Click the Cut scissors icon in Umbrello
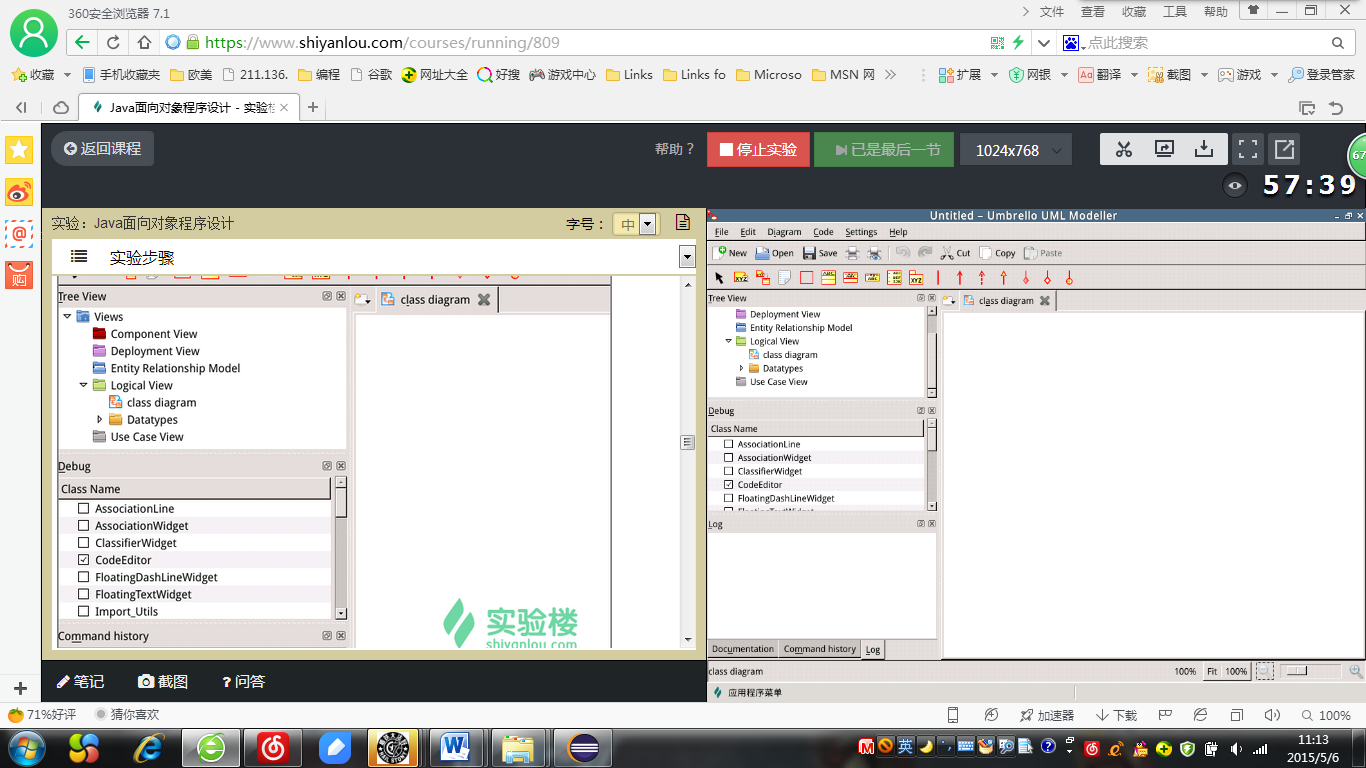 pos(947,253)
